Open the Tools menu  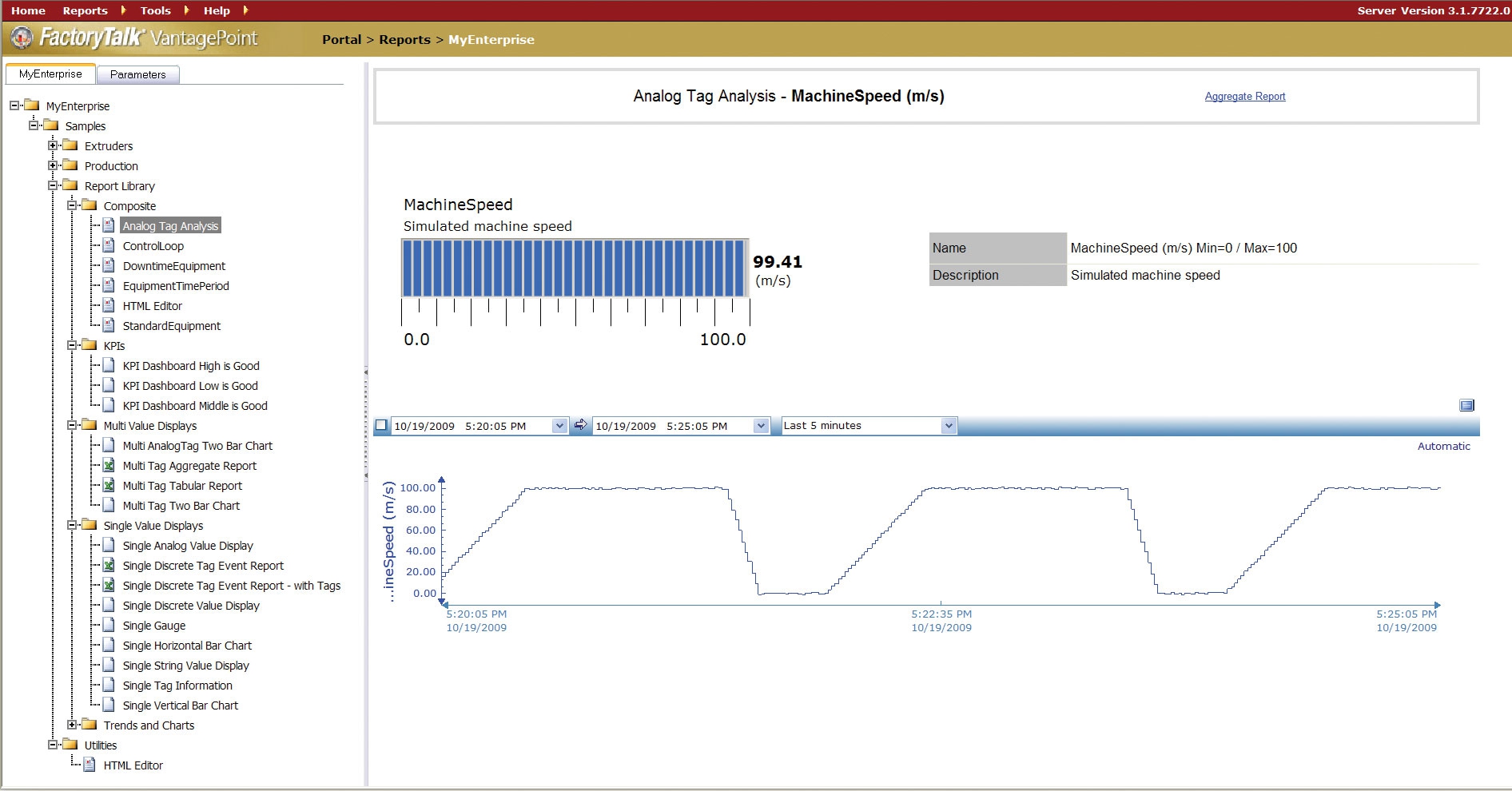pos(156,10)
